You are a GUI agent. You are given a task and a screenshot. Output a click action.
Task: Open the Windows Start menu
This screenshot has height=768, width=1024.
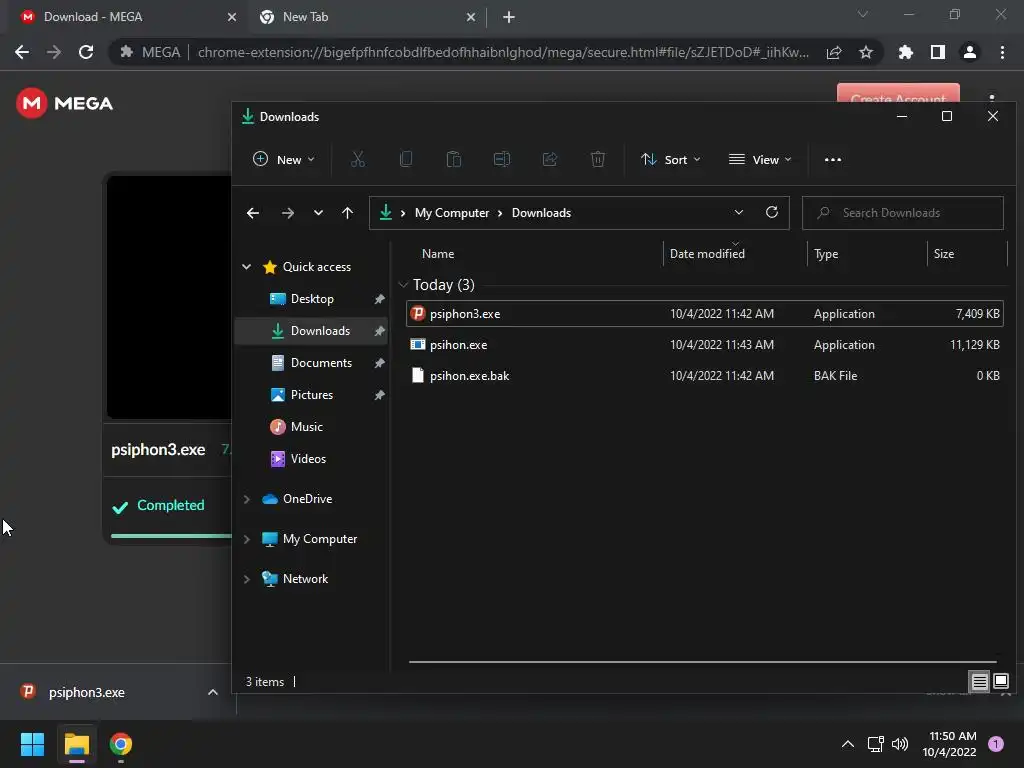coord(32,744)
